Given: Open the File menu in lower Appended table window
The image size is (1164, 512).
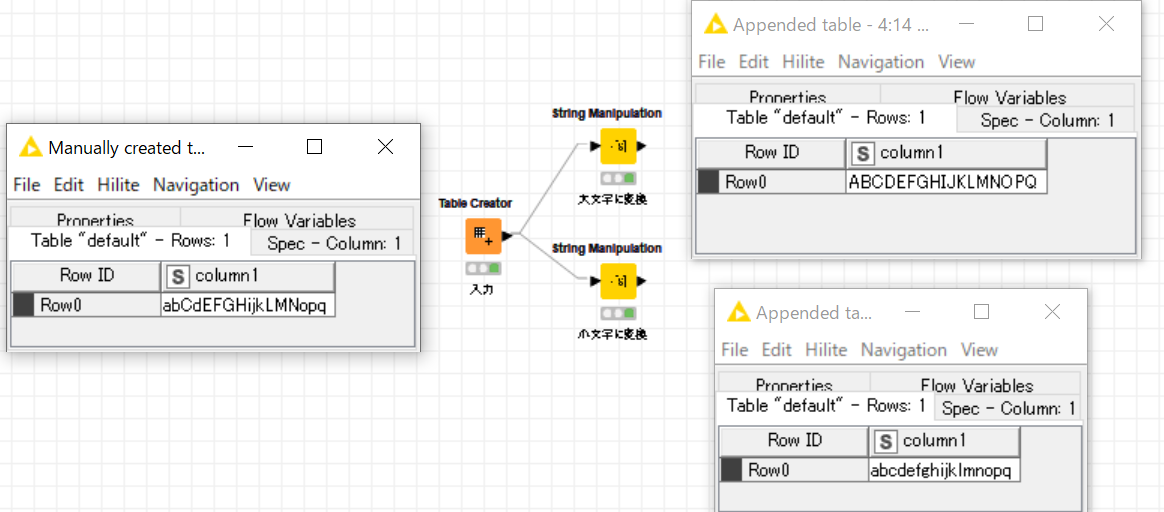Looking at the screenshot, I should point(735,349).
